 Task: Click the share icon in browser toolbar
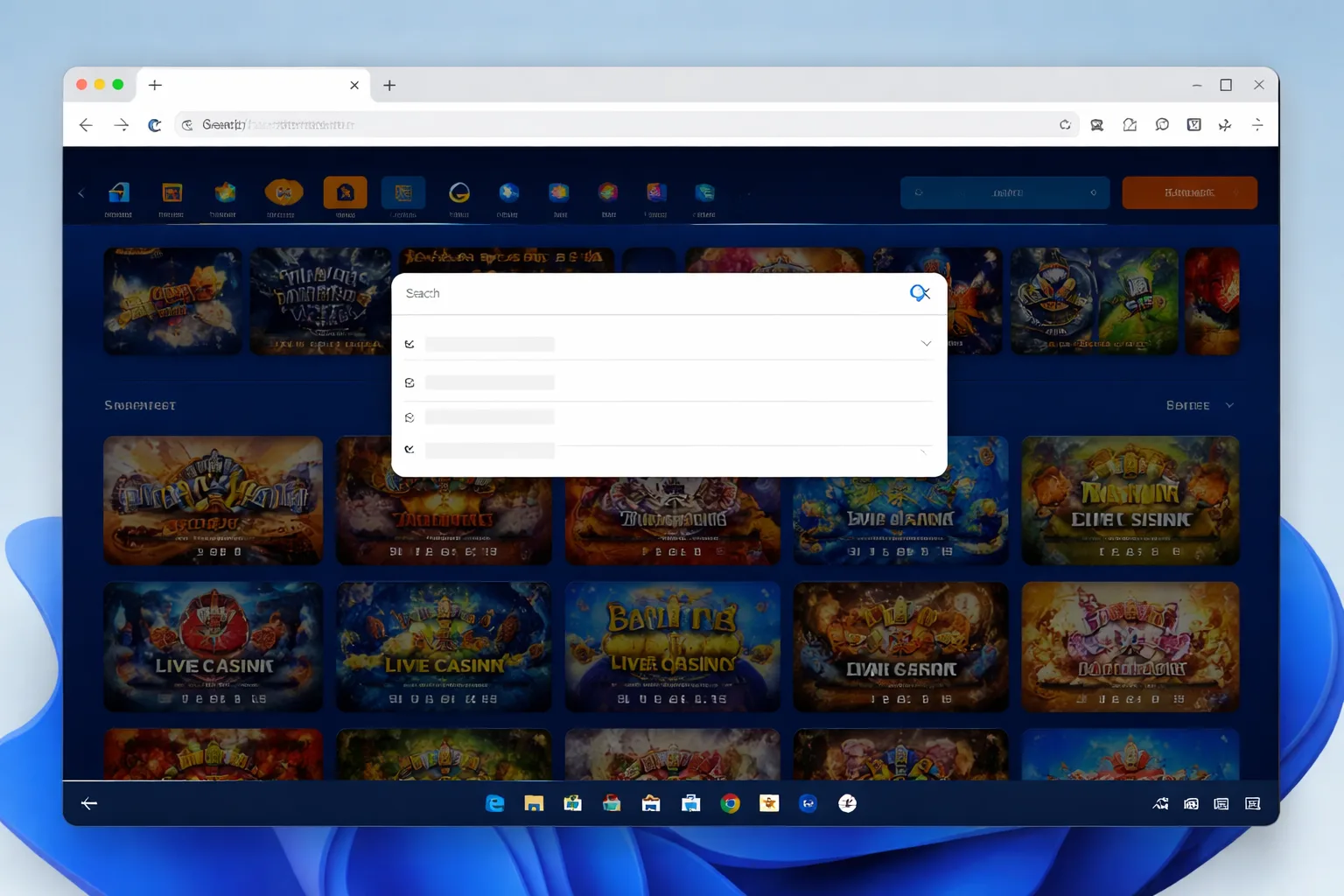(1130, 125)
